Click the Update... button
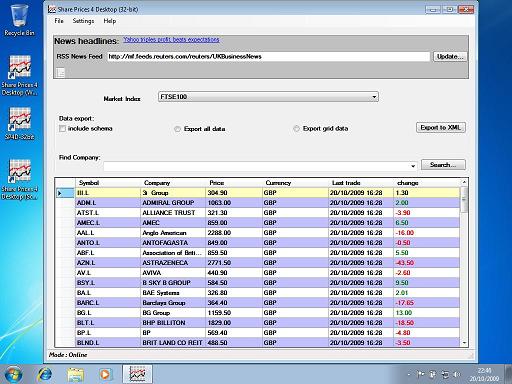The image size is (512, 384). pos(450,57)
